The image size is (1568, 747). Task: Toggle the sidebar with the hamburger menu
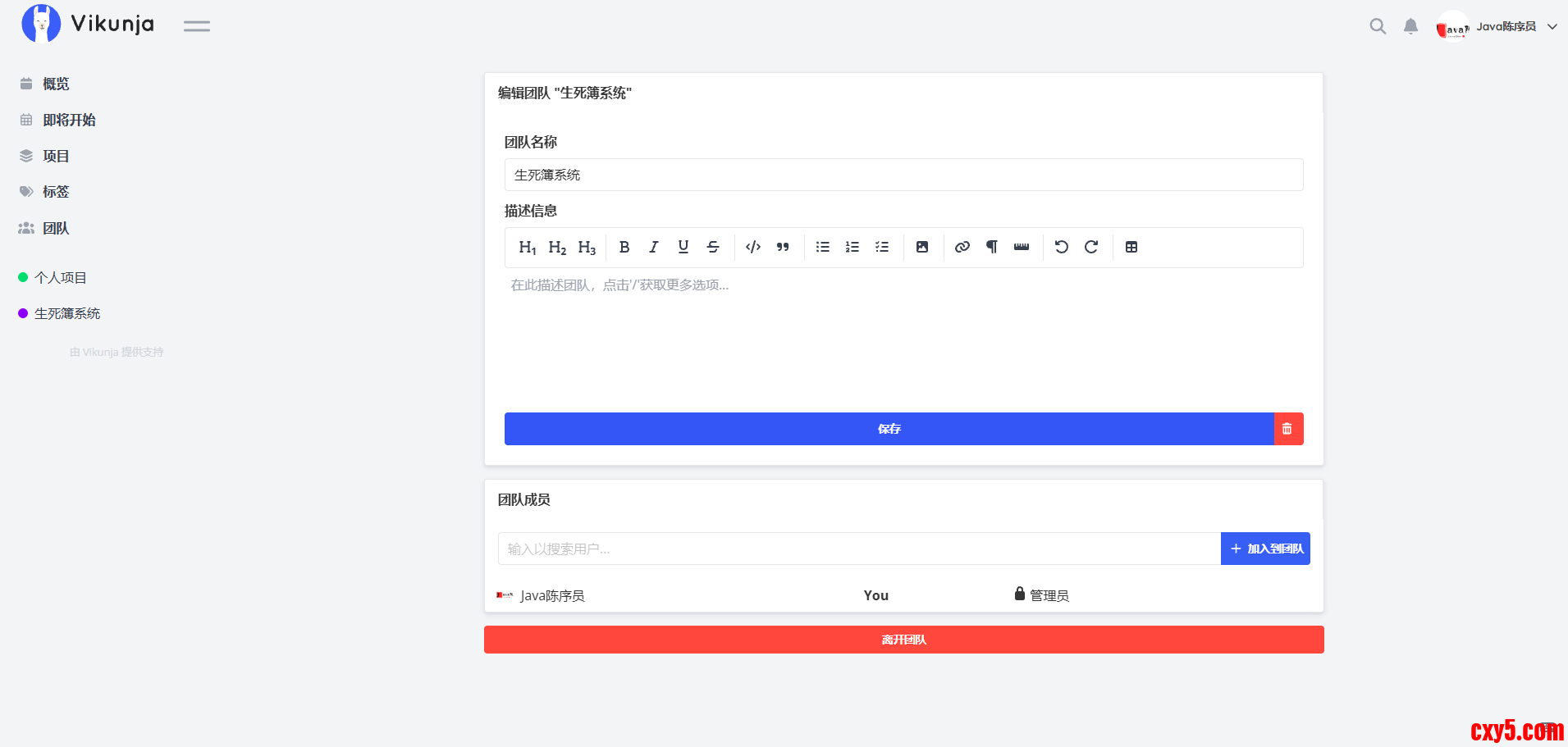(197, 26)
